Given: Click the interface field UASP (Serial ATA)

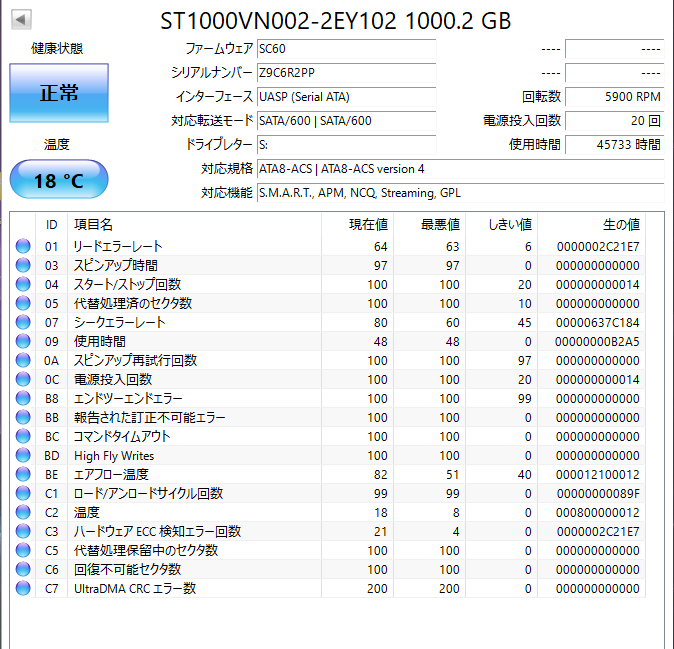Looking at the screenshot, I should pos(345,97).
